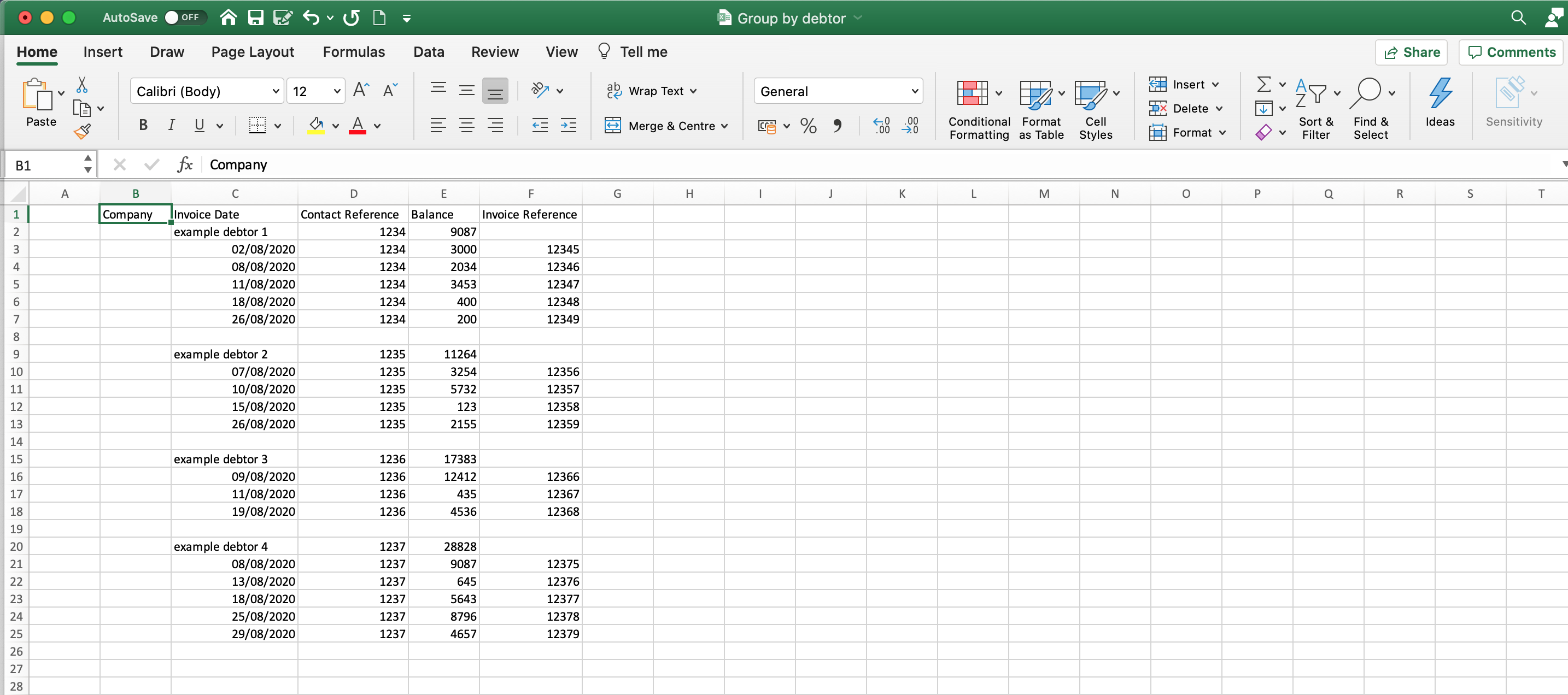
Task: Open the Data ribbon tab
Action: click(x=429, y=52)
